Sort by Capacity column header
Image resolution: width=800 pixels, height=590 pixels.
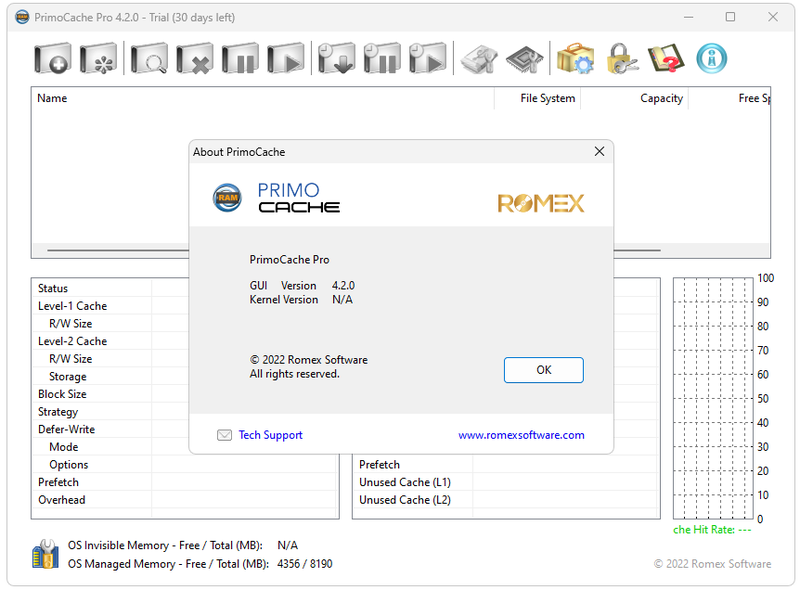pyautogui.click(x=634, y=98)
